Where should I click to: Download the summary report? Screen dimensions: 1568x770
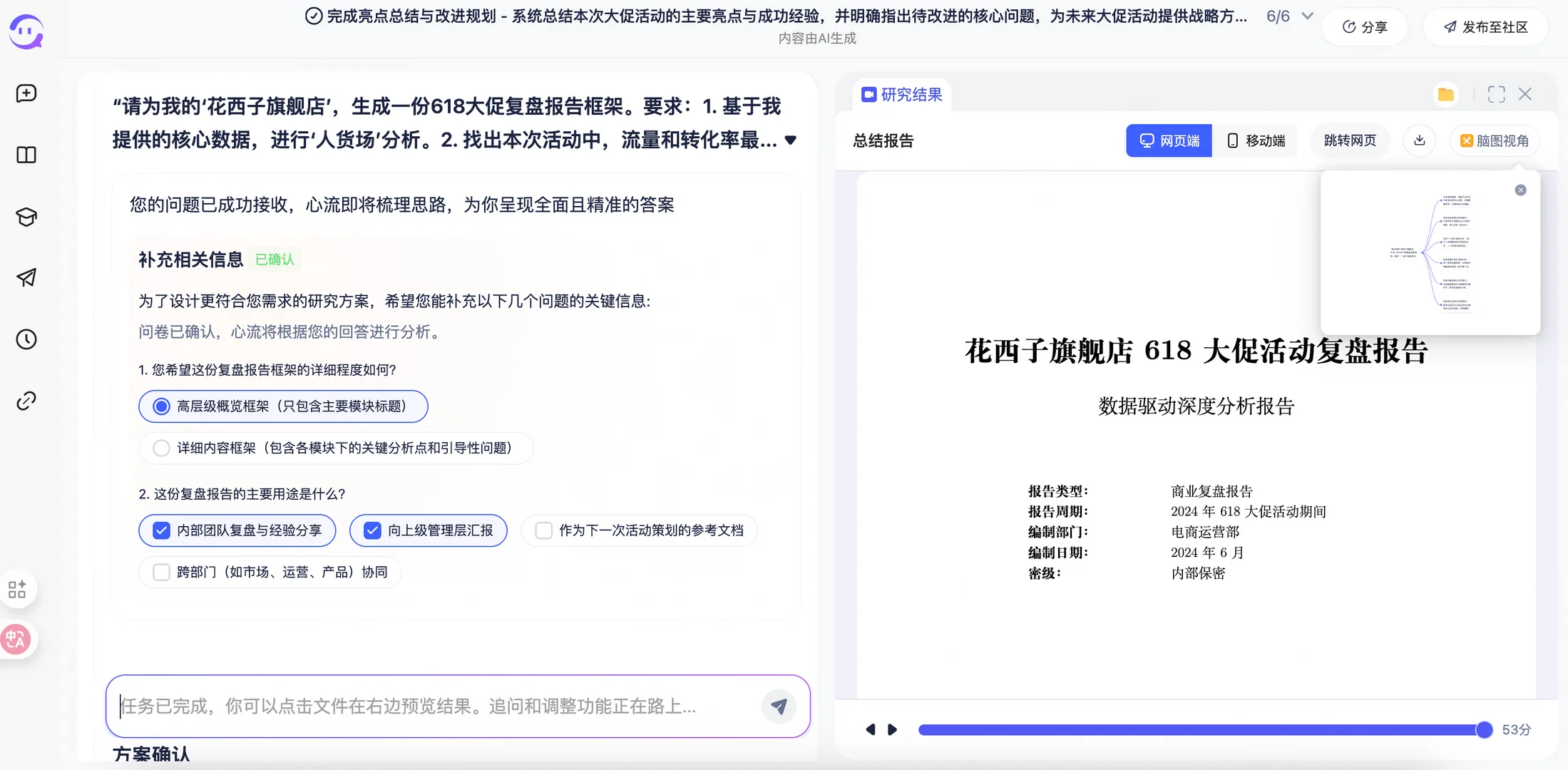point(1420,140)
